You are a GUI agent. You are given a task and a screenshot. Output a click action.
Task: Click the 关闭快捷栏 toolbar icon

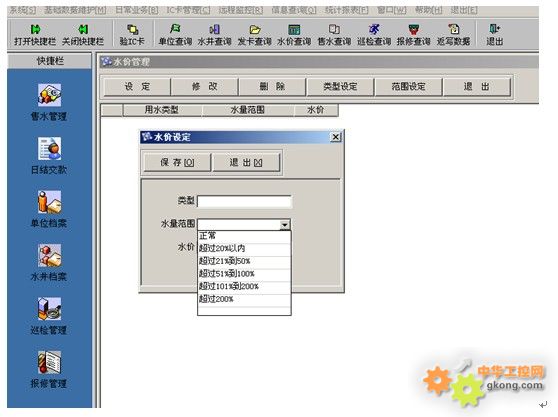tap(83, 35)
